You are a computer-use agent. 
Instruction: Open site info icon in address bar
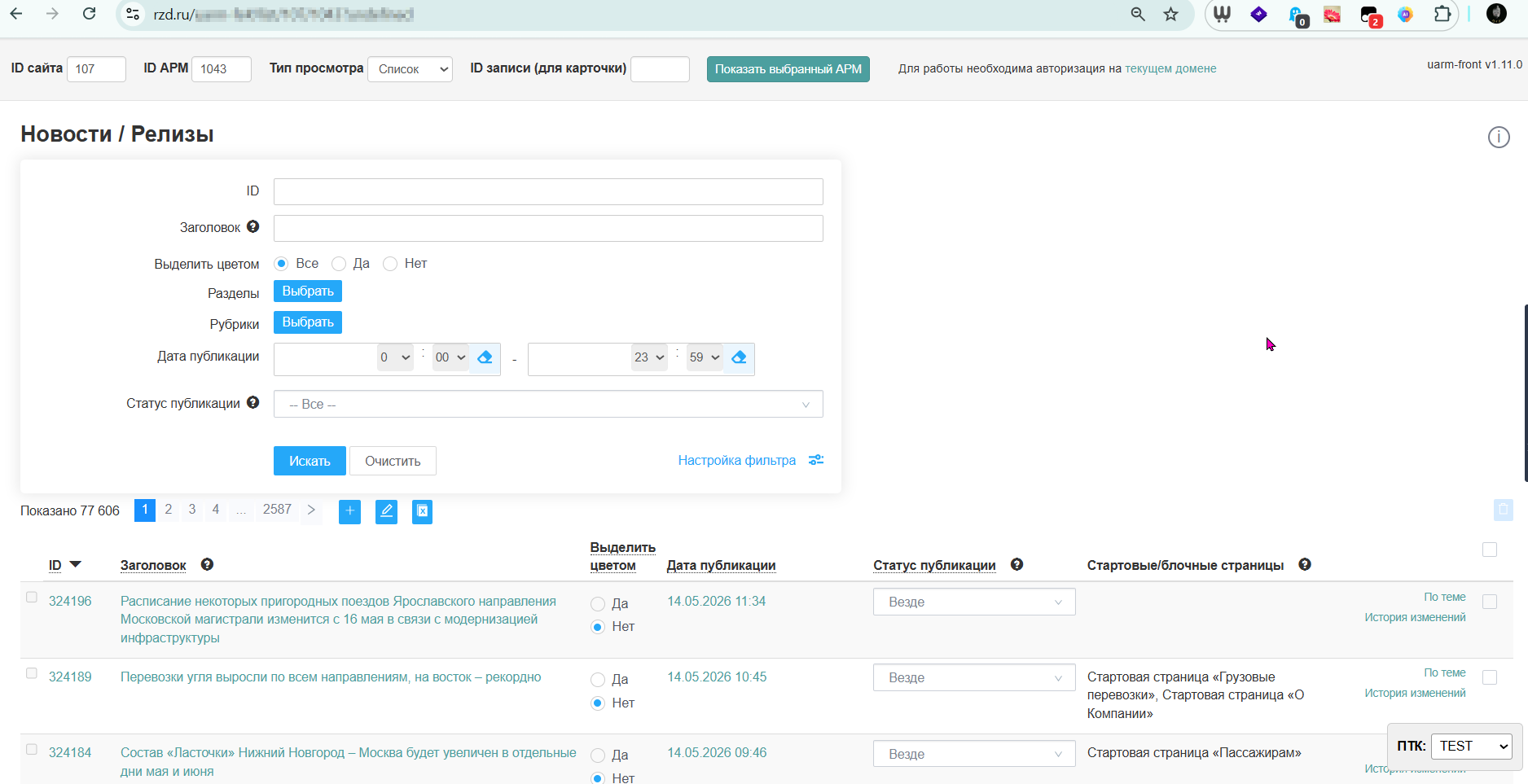pos(134,15)
